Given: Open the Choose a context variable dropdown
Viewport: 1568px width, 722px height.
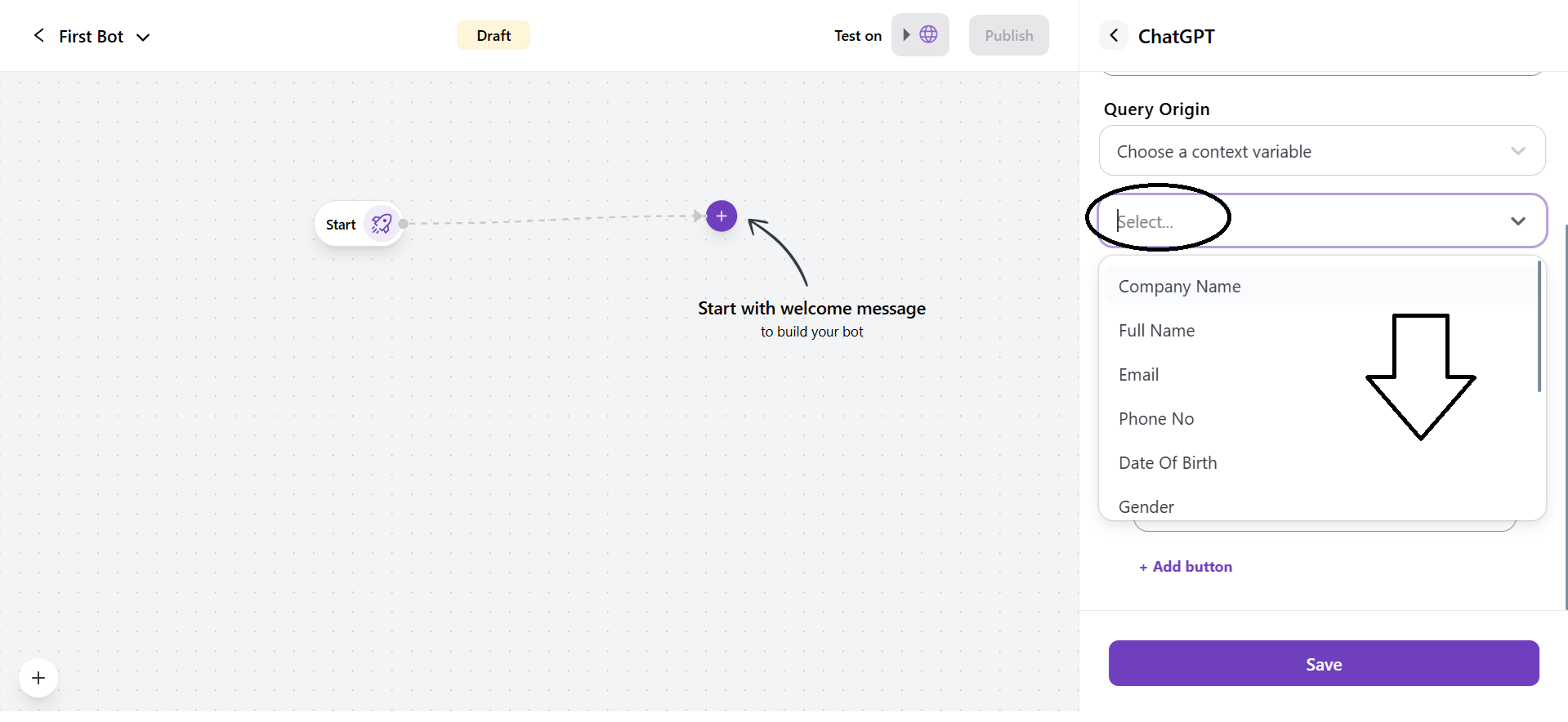Looking at the screenshot, I should click(1321, 151).
